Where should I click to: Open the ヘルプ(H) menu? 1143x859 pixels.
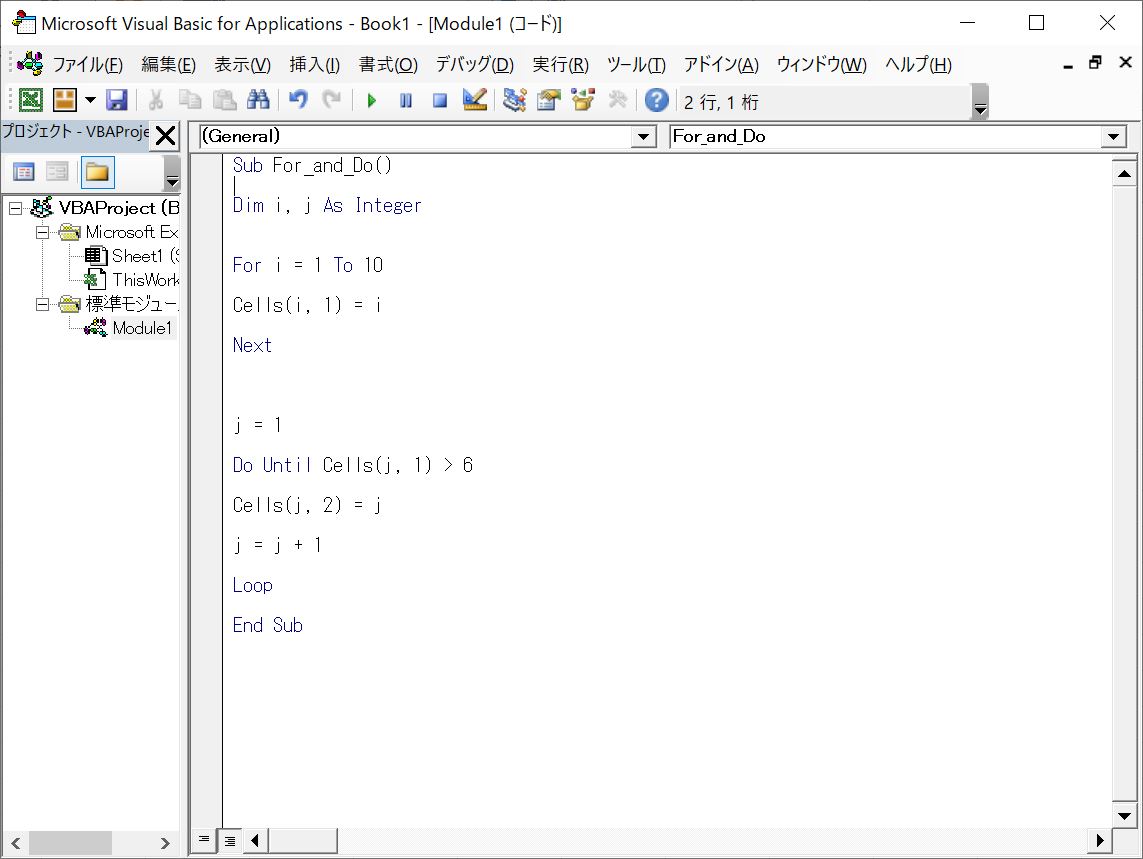point(918,65)
